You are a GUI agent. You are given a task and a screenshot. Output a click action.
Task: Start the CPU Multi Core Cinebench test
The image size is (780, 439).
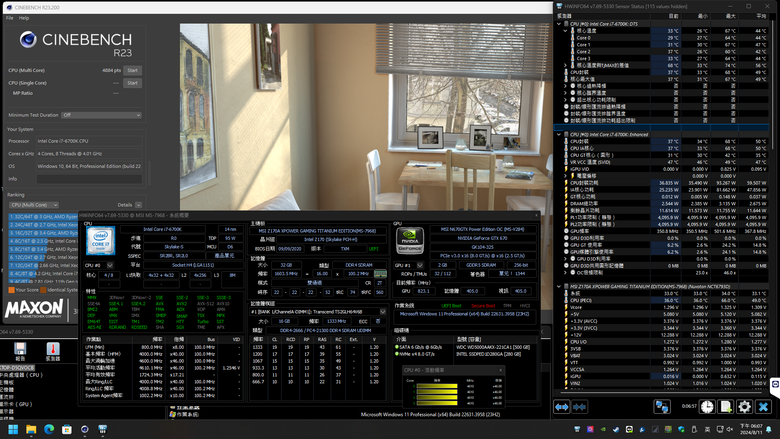(x=132, y=70)
